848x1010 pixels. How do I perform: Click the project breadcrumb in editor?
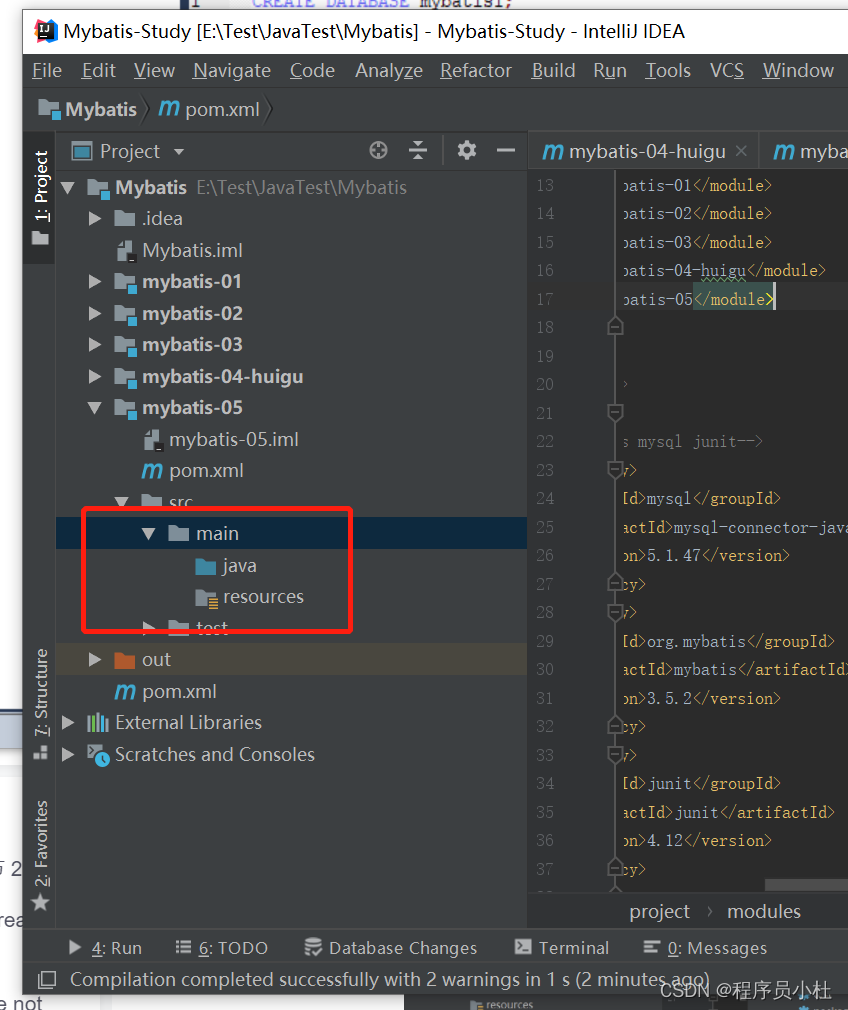[659, 912]
